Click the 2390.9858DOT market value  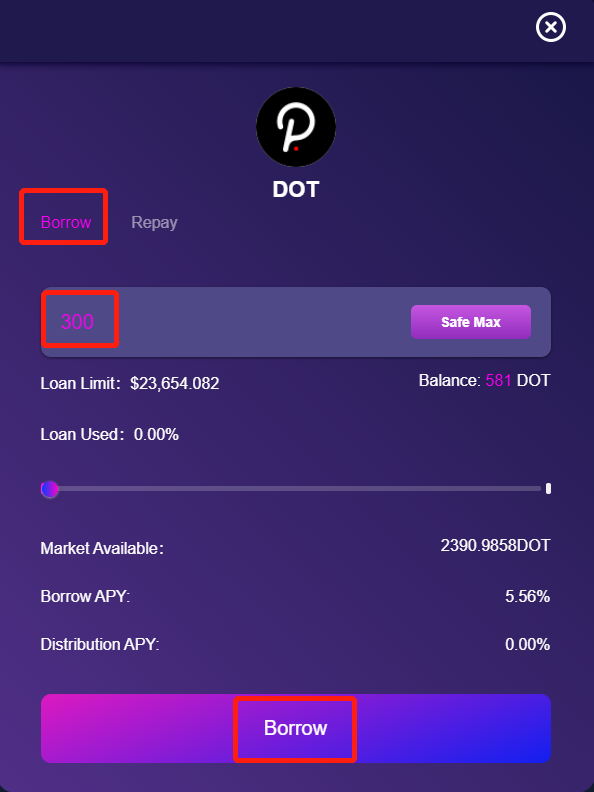click(495, 546)
